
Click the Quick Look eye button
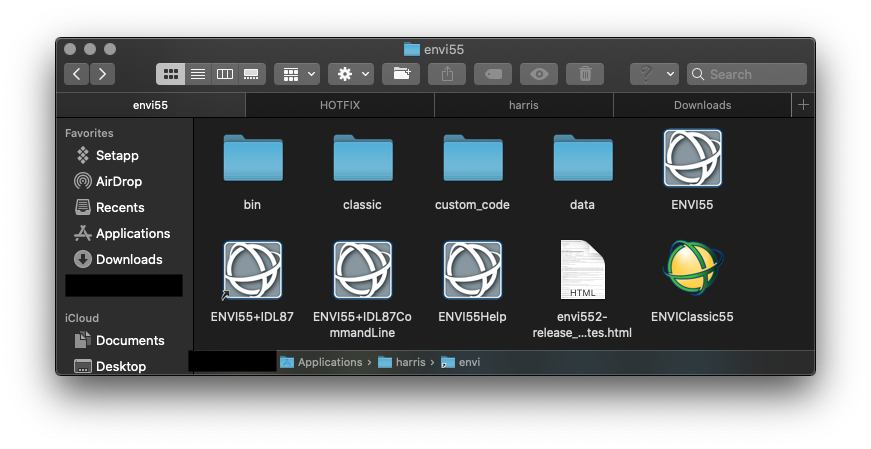point(539,74)
